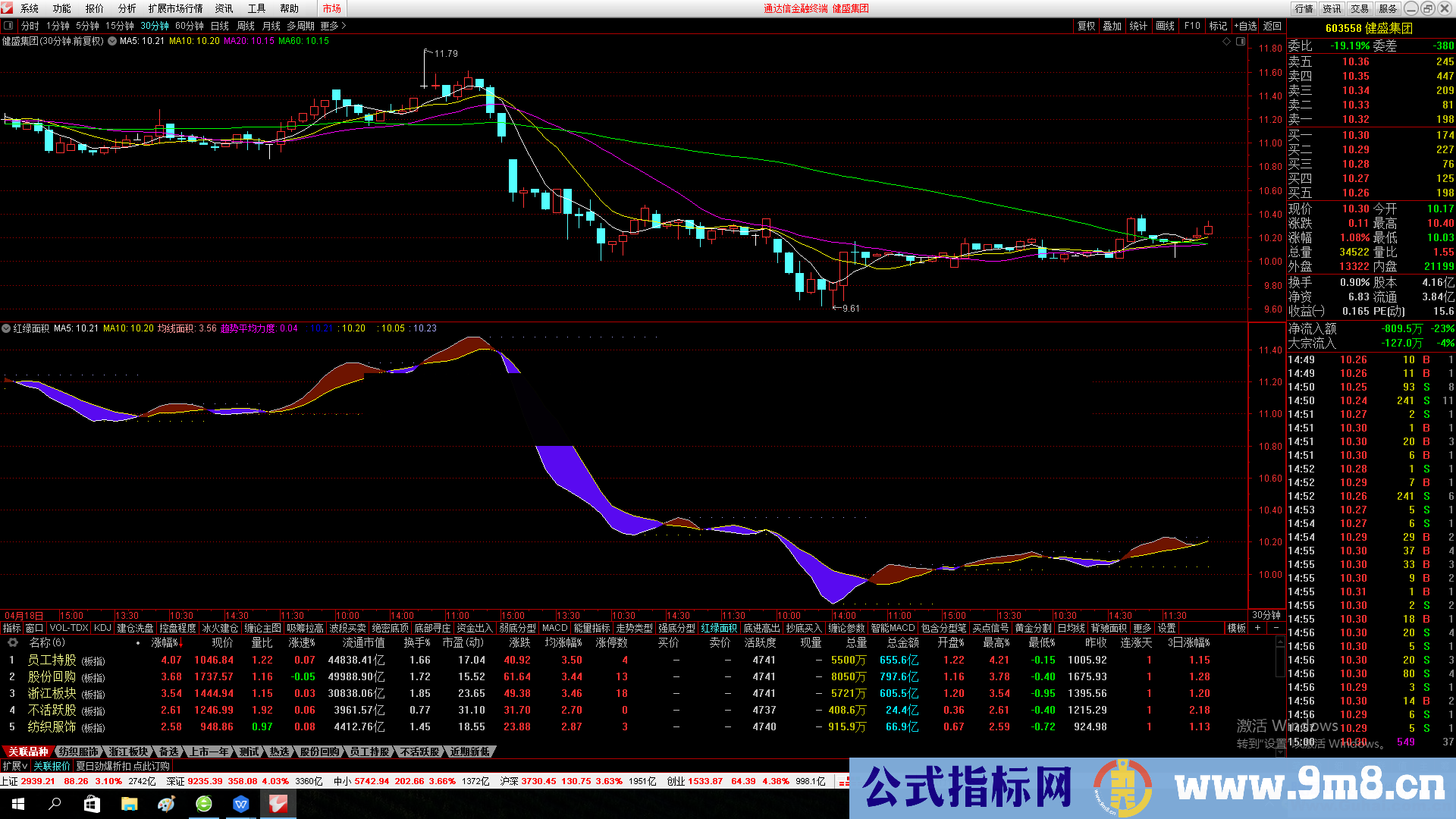Switch to the 60分钟 period

[x=189, y=26]
